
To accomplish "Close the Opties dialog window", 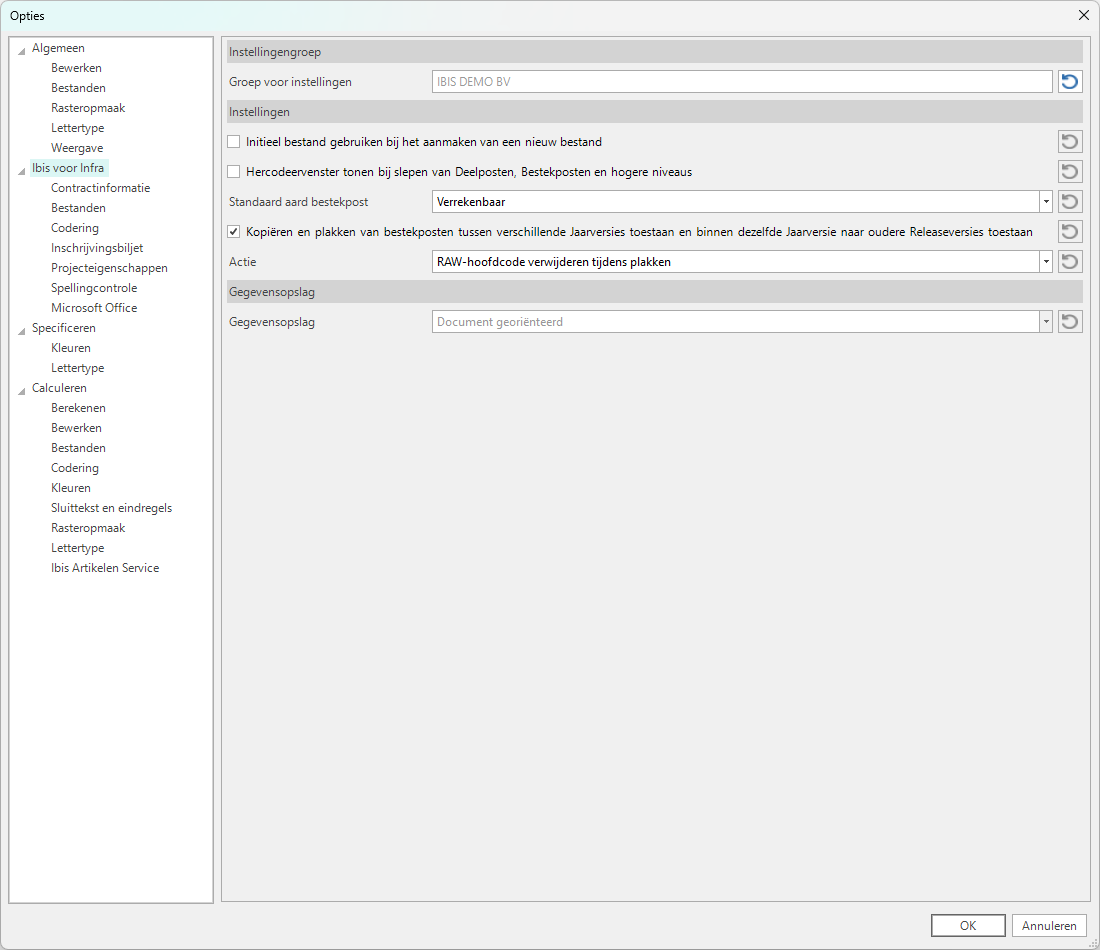I will coord(1083,15).
